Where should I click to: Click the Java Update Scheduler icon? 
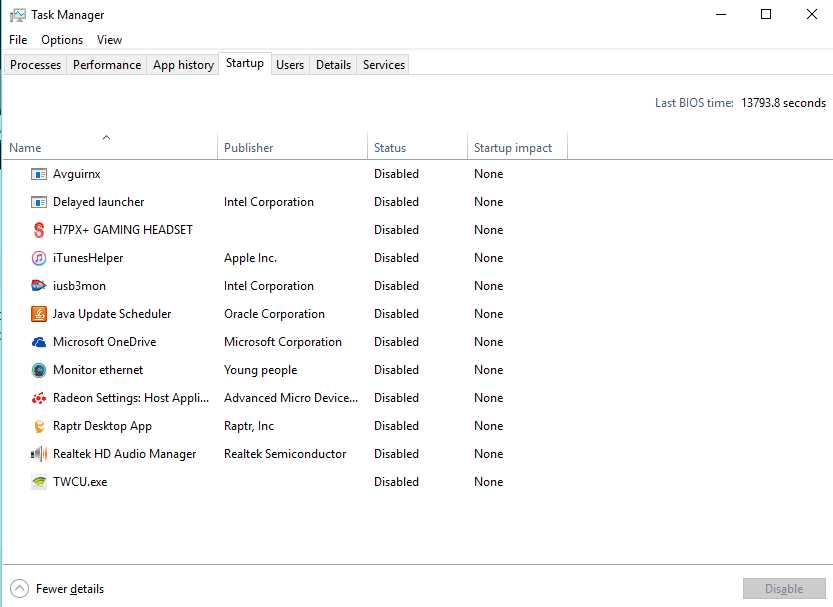pos(39,314)
